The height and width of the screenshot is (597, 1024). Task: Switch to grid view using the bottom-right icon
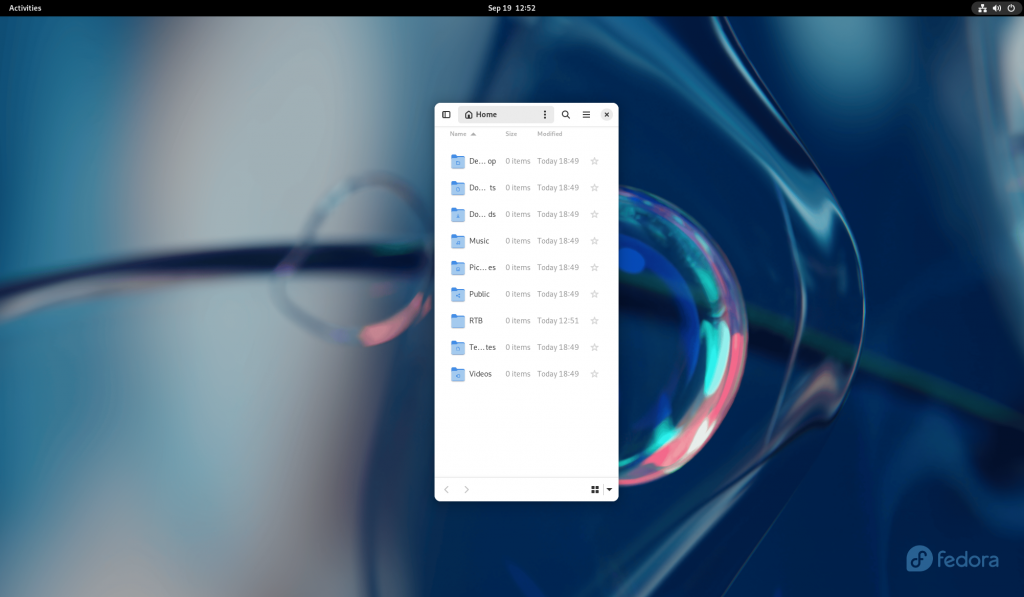pos(595,489)
